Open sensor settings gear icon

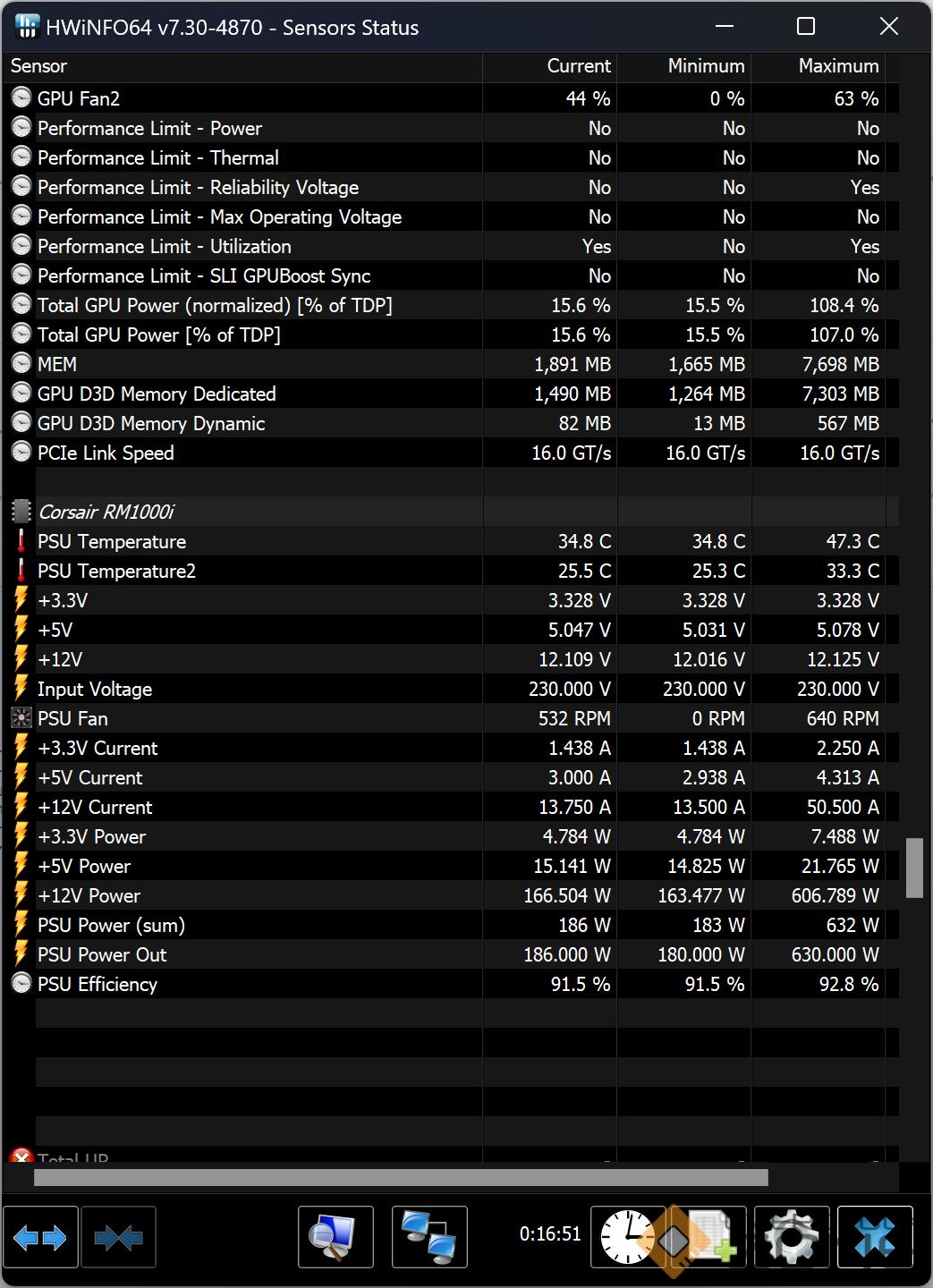click(792, 1238)
